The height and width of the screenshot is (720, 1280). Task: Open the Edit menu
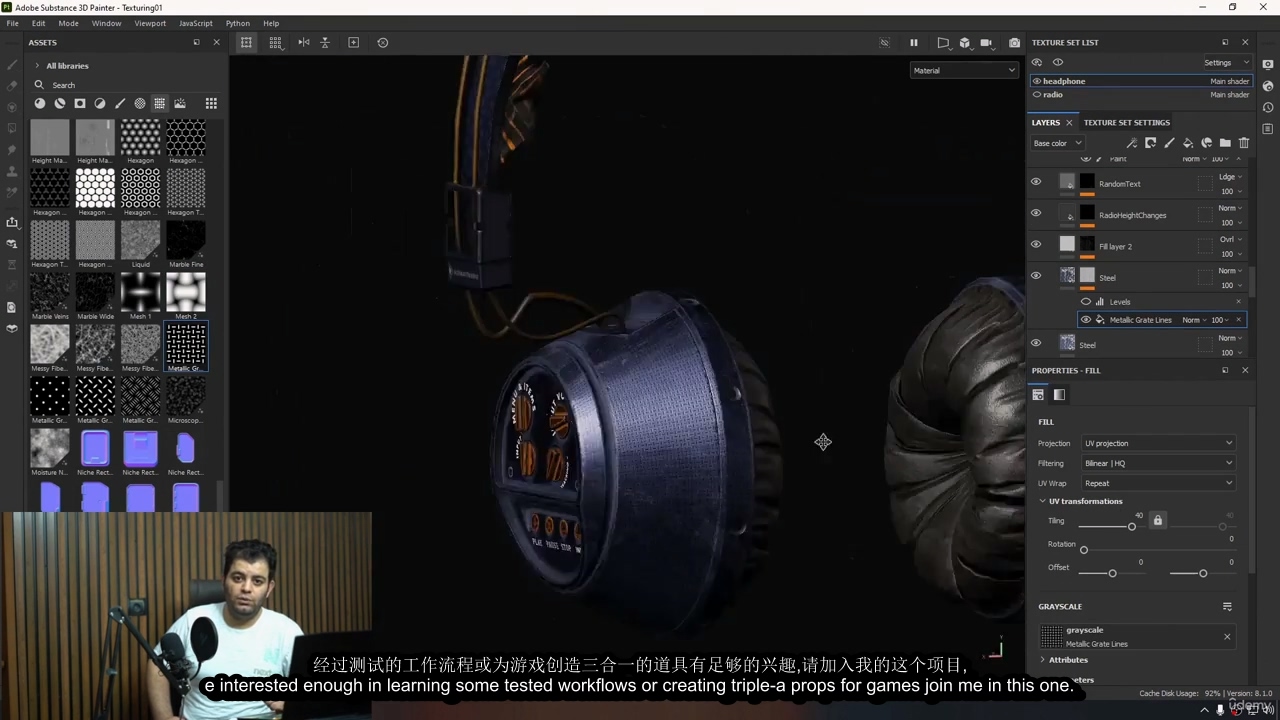point(38,23)
